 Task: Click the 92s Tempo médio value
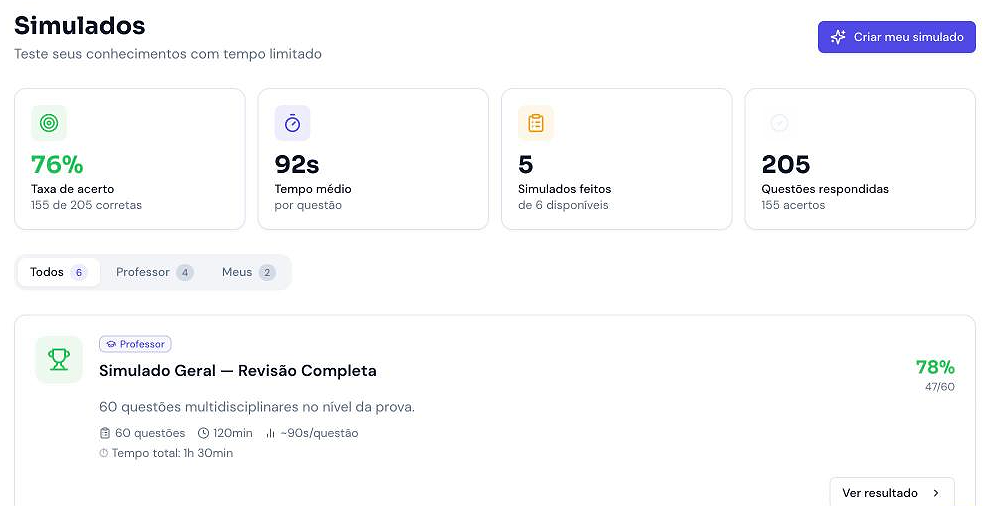[297, 164]
